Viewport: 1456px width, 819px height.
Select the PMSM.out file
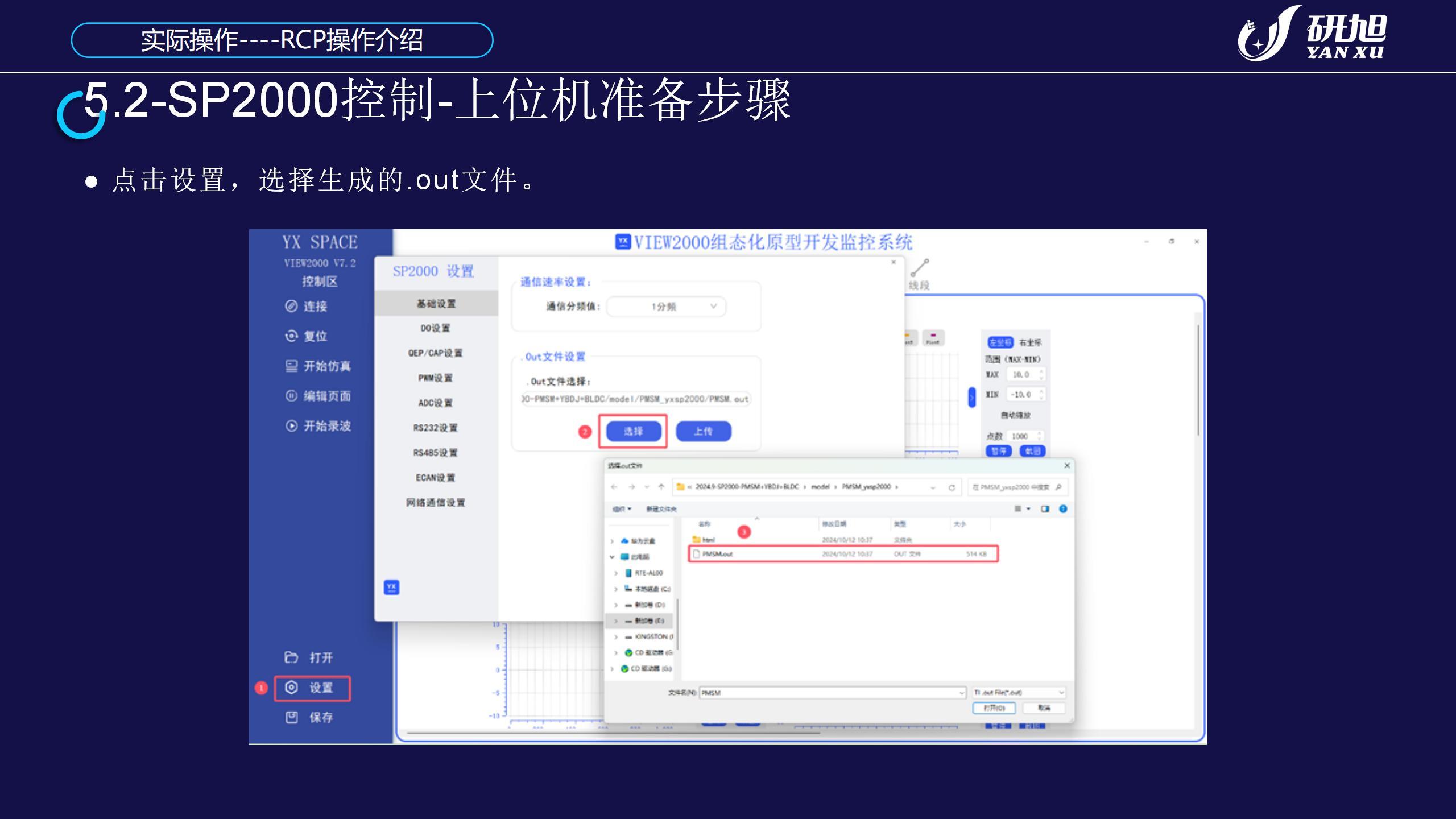coord(843,553)
